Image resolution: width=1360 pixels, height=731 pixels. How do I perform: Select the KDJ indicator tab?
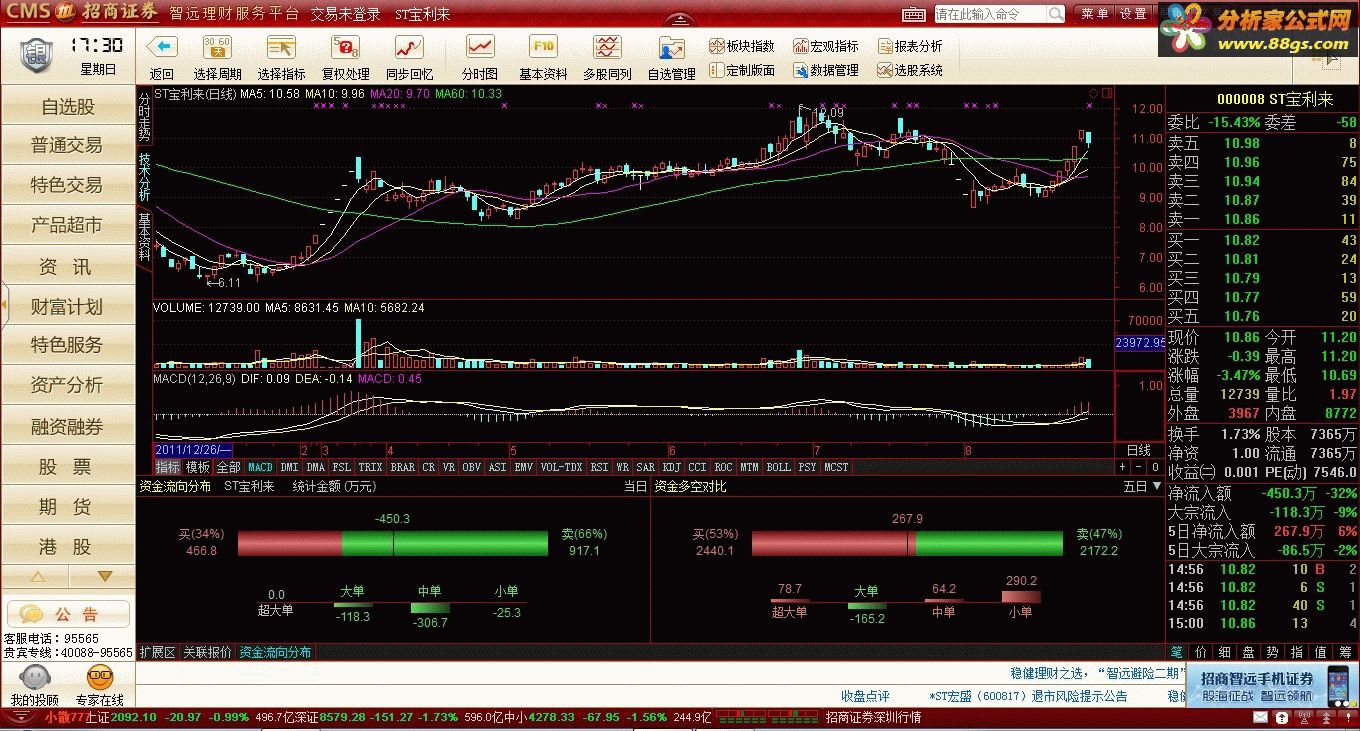click(671, 467)
